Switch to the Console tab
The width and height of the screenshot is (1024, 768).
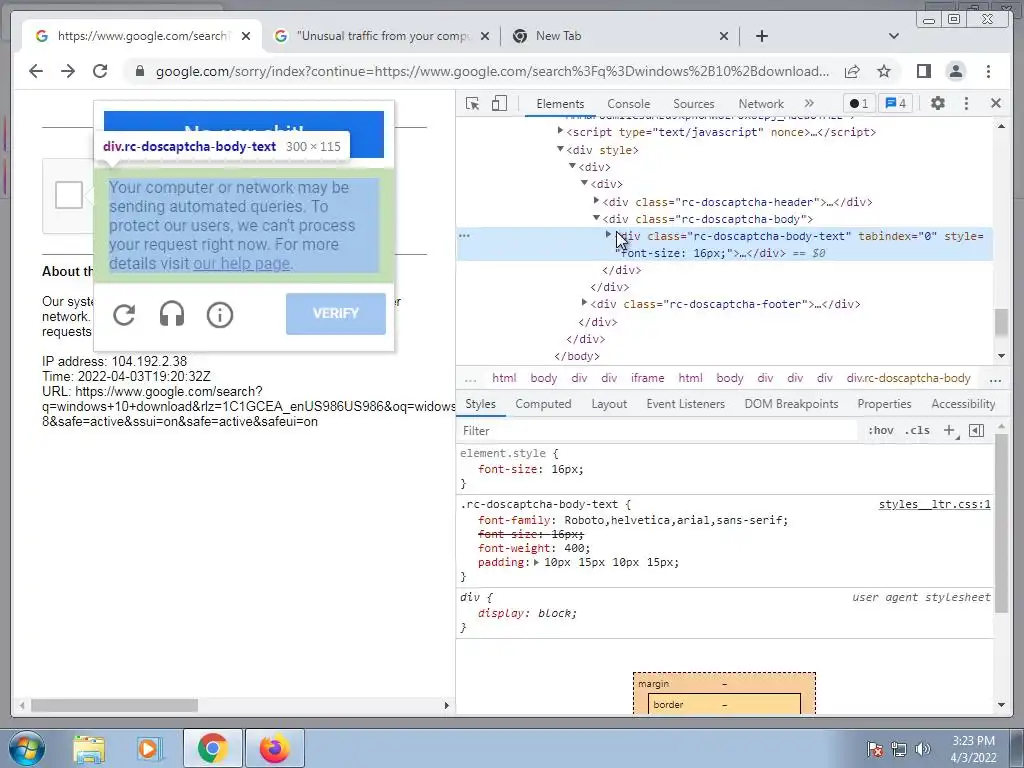coord(628,103)
